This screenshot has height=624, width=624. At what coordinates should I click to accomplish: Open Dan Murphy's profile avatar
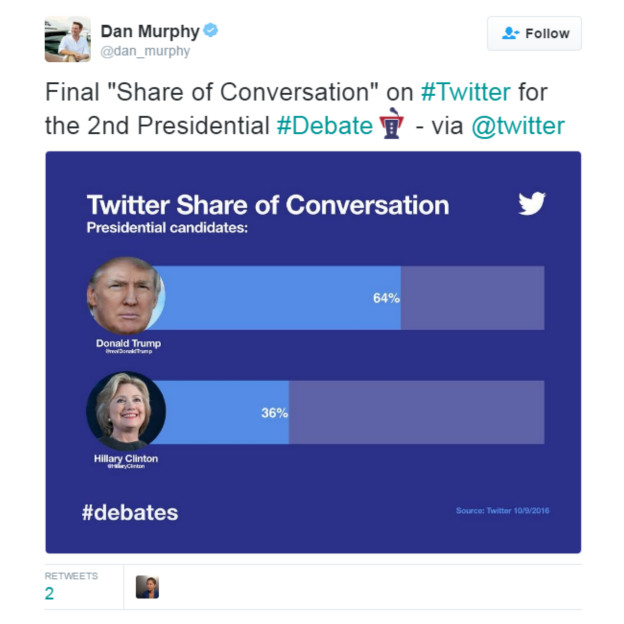pos(68,39)
